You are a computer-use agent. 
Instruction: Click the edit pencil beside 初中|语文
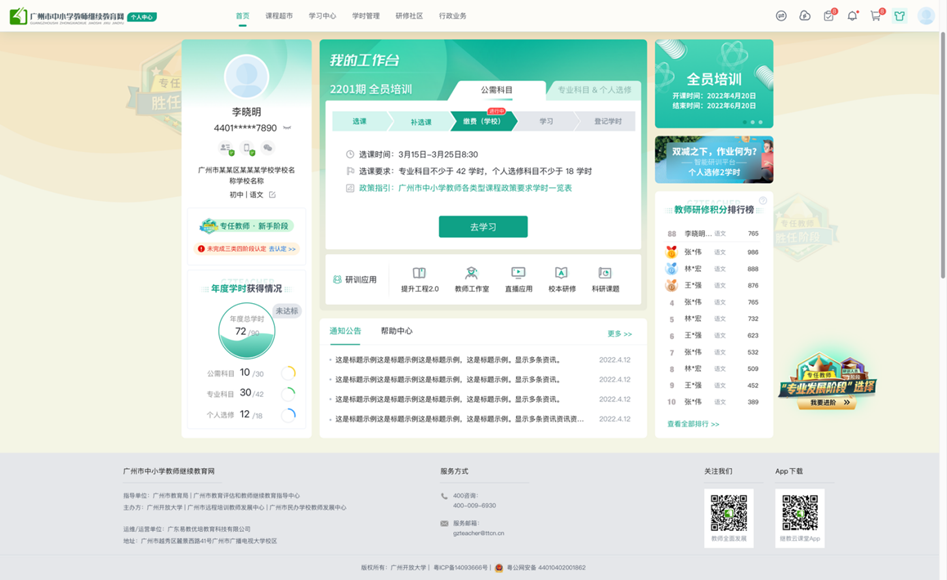[273, 195]
